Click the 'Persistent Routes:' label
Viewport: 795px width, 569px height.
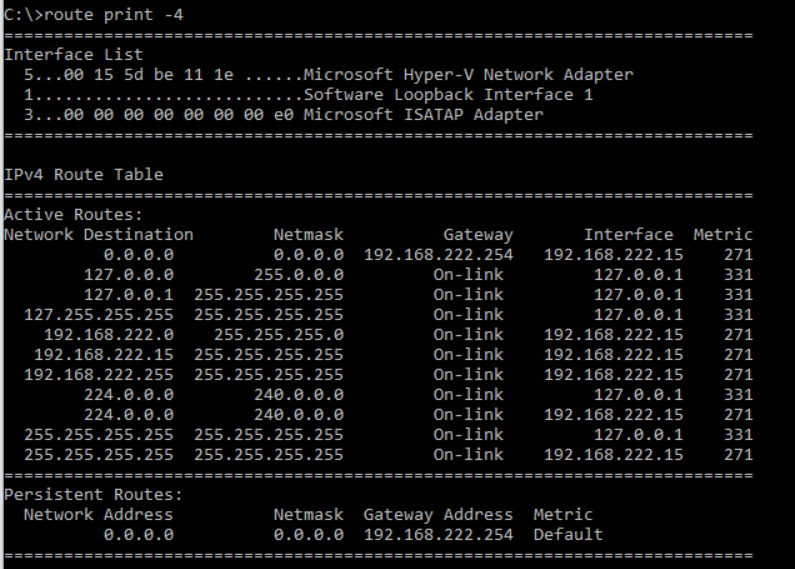[x=93, y=494]
